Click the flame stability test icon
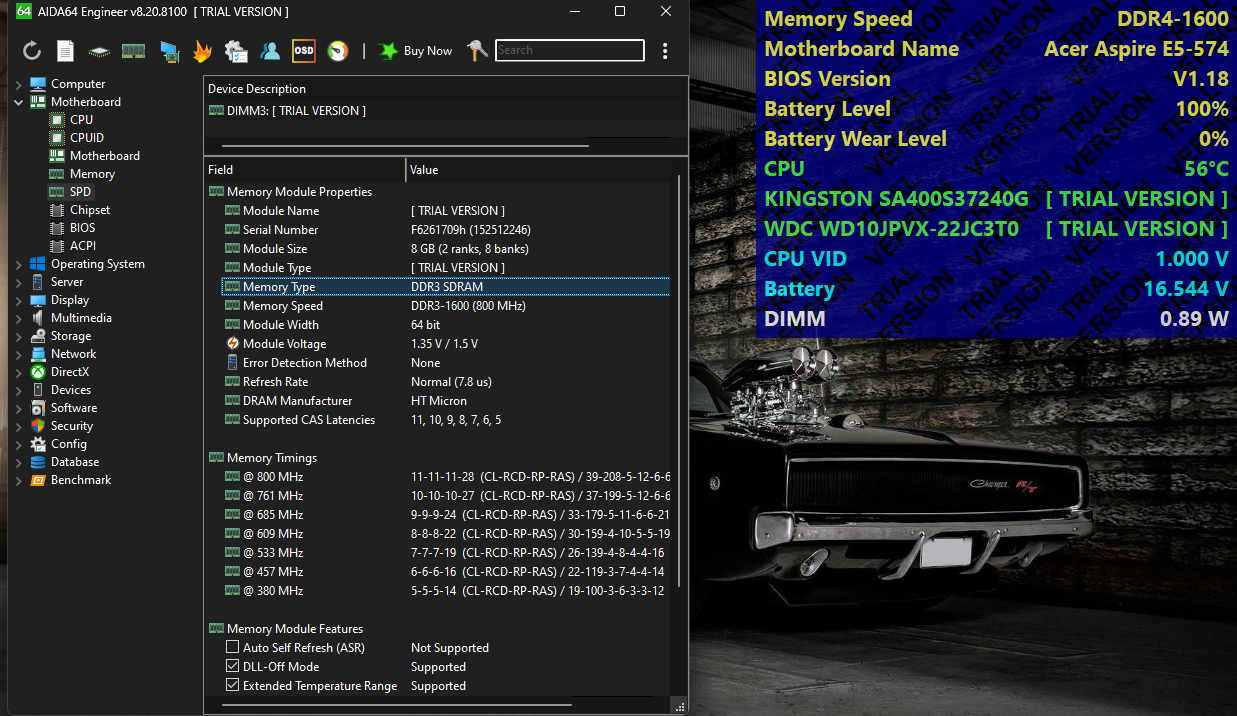1237x716 pixels. [202, 51]
